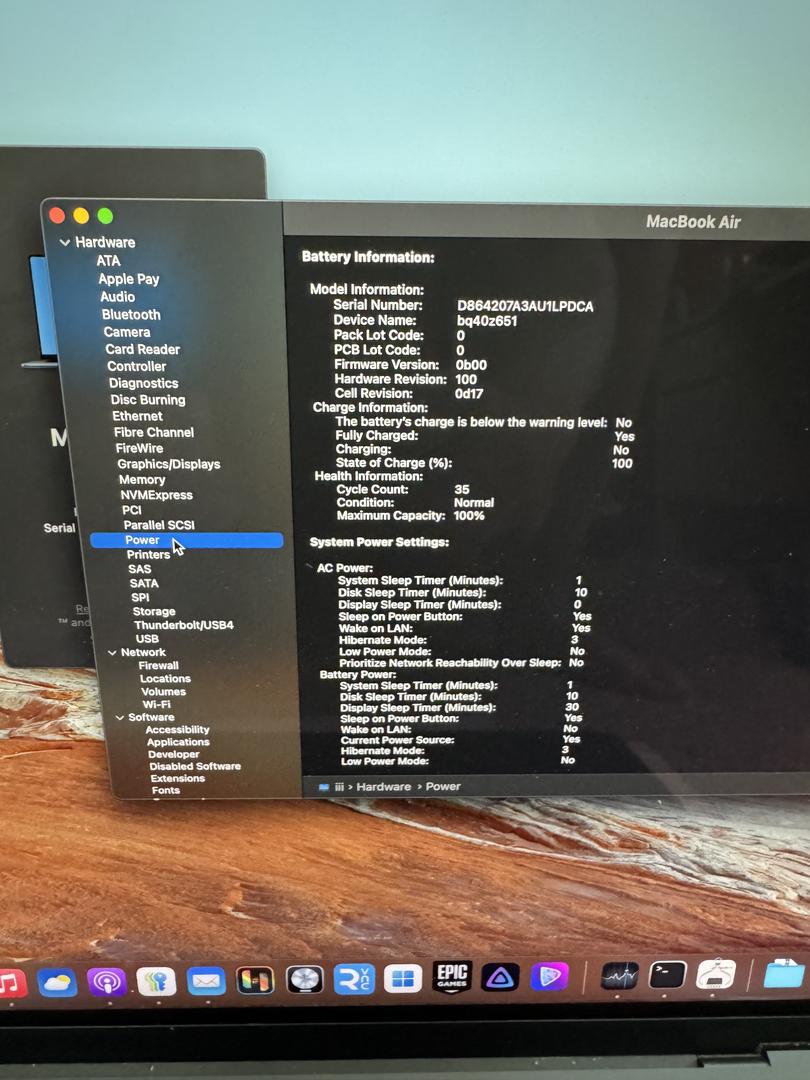
Task: Select PCI in the sidebar
Action: tap(132, 510)
